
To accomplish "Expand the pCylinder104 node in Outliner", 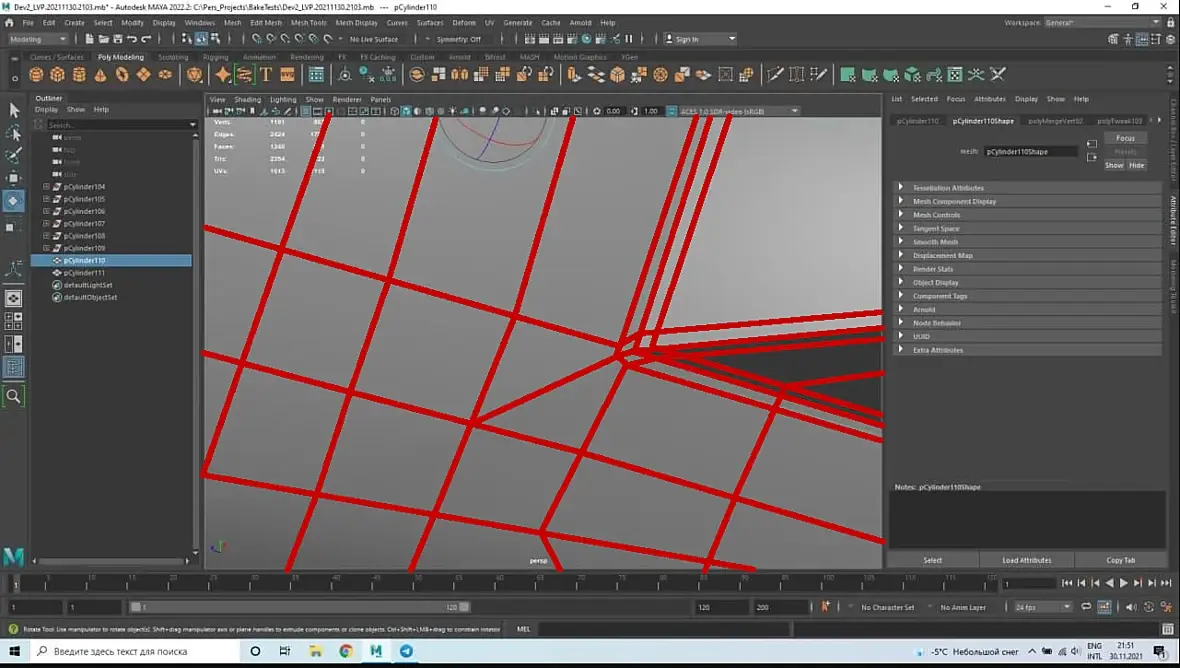I will [x=46, y=187].
